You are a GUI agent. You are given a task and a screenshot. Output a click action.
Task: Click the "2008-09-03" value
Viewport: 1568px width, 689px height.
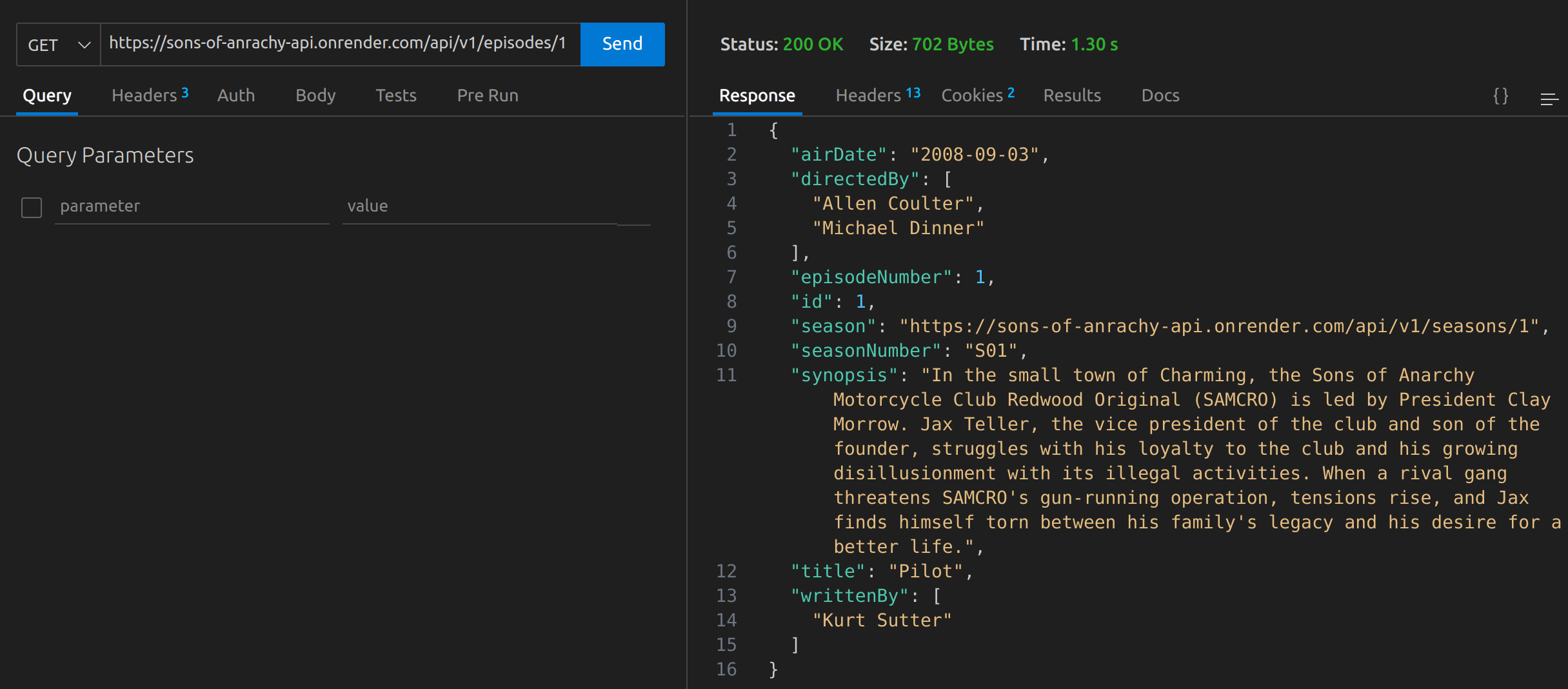tap(975, 155)
